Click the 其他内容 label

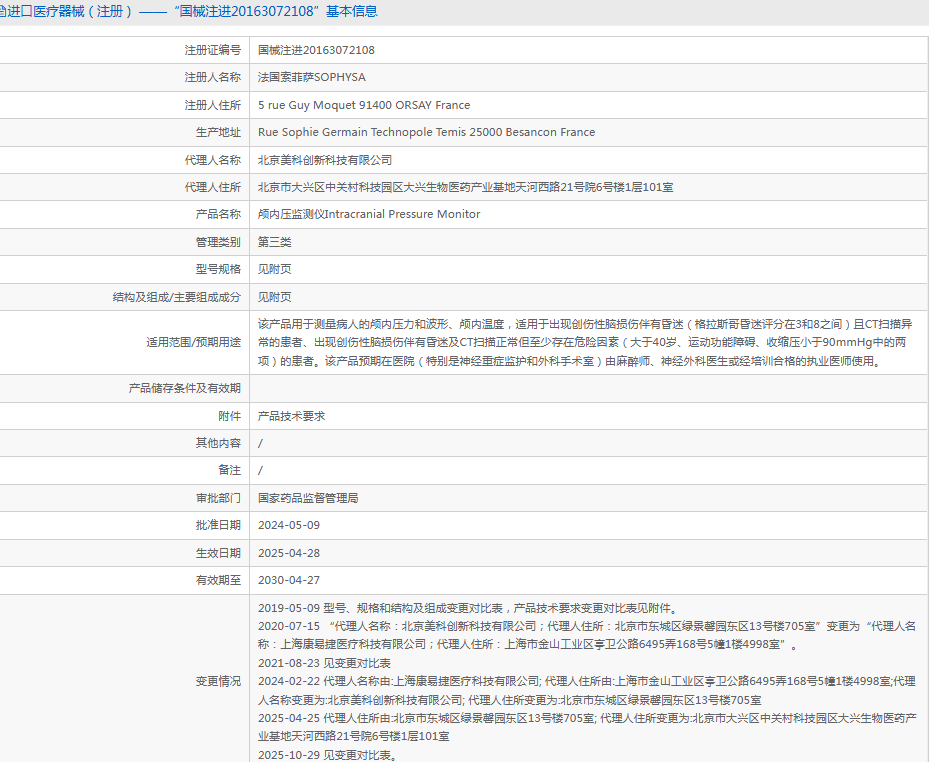[218, 443]
